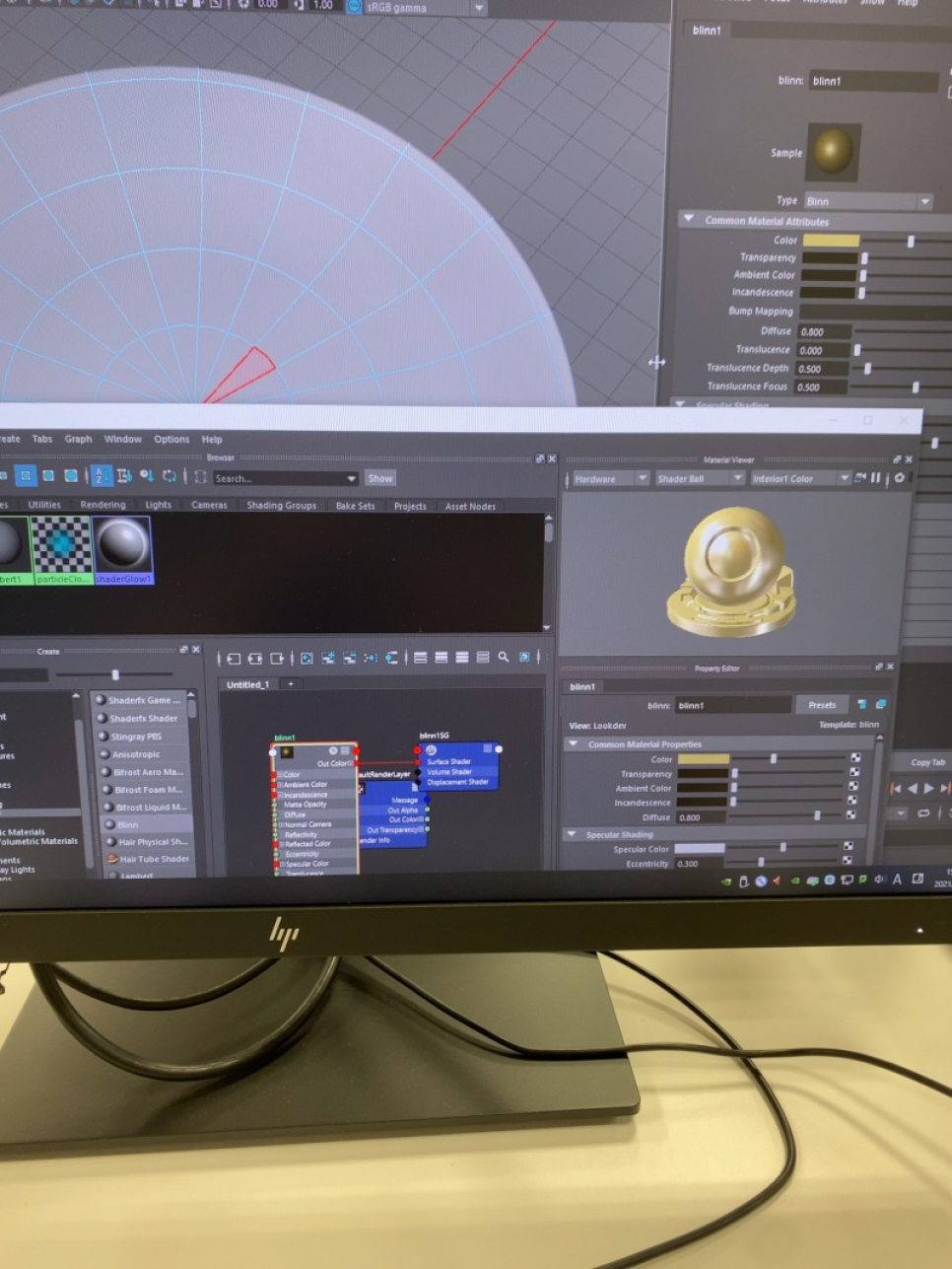Click the Color swatch in Attribute Editor

(x=831, y=240)
